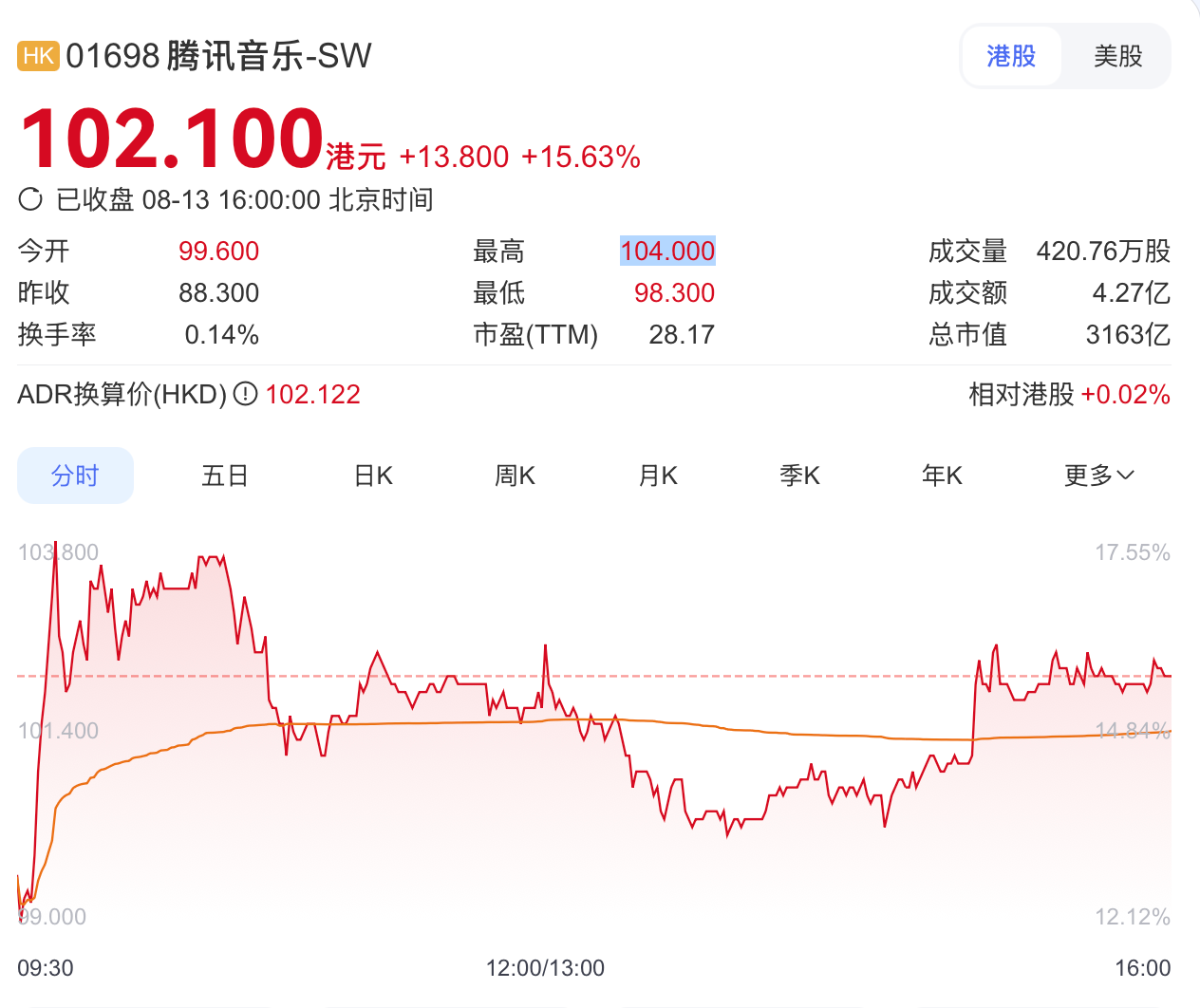The image size is (1200, 1008).
Task: Click the 103.800 price axis label
Action: (x=58, y=552)
